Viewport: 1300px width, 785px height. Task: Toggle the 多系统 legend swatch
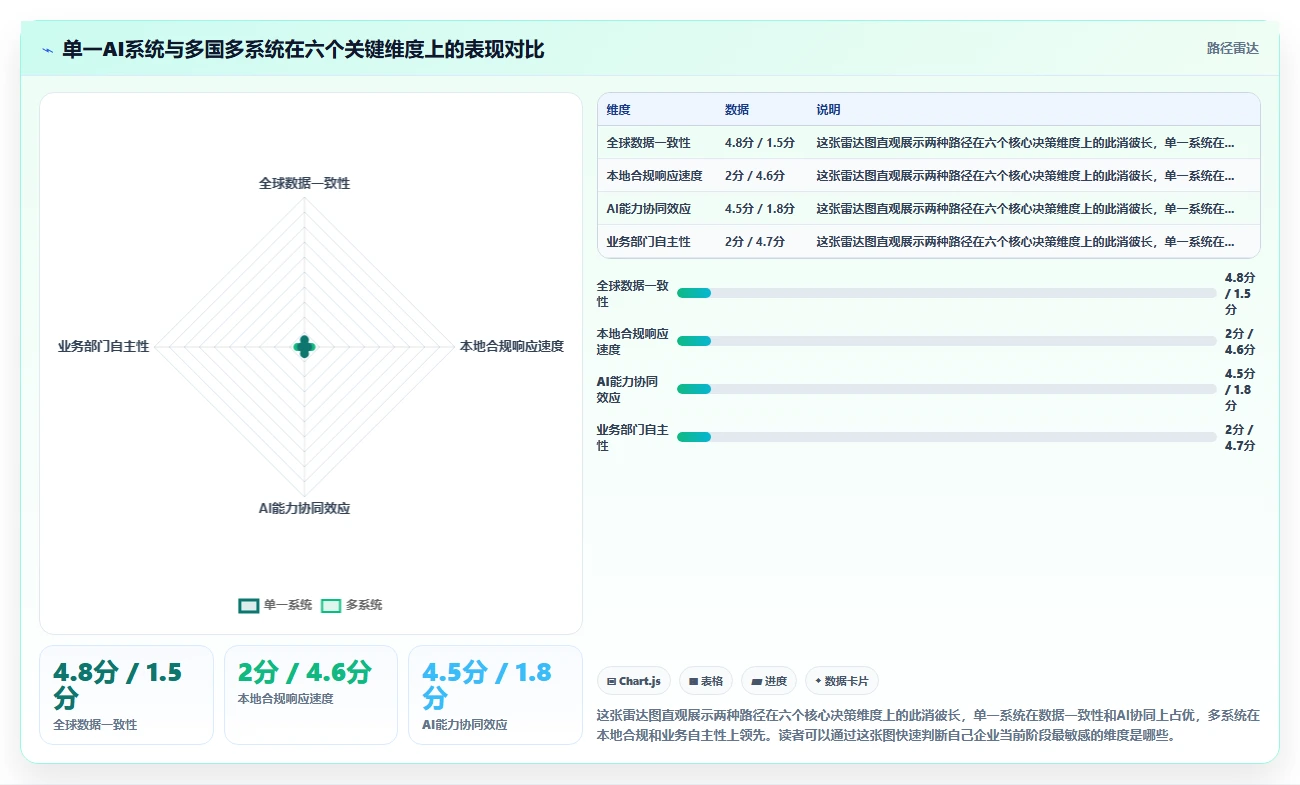point(331,605)
